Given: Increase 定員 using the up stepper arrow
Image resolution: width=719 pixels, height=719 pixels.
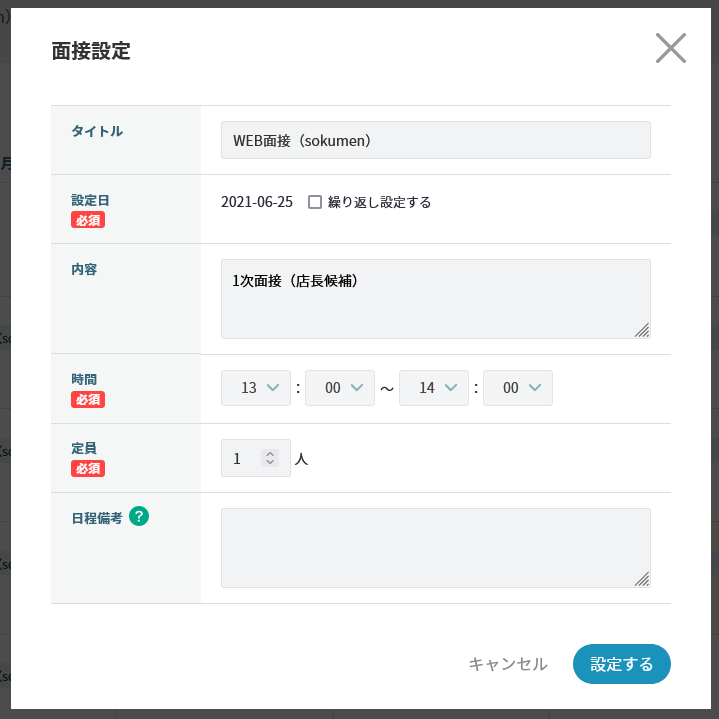Looking at the screenshot, I should pyautogui.click(x=269, y=453).
